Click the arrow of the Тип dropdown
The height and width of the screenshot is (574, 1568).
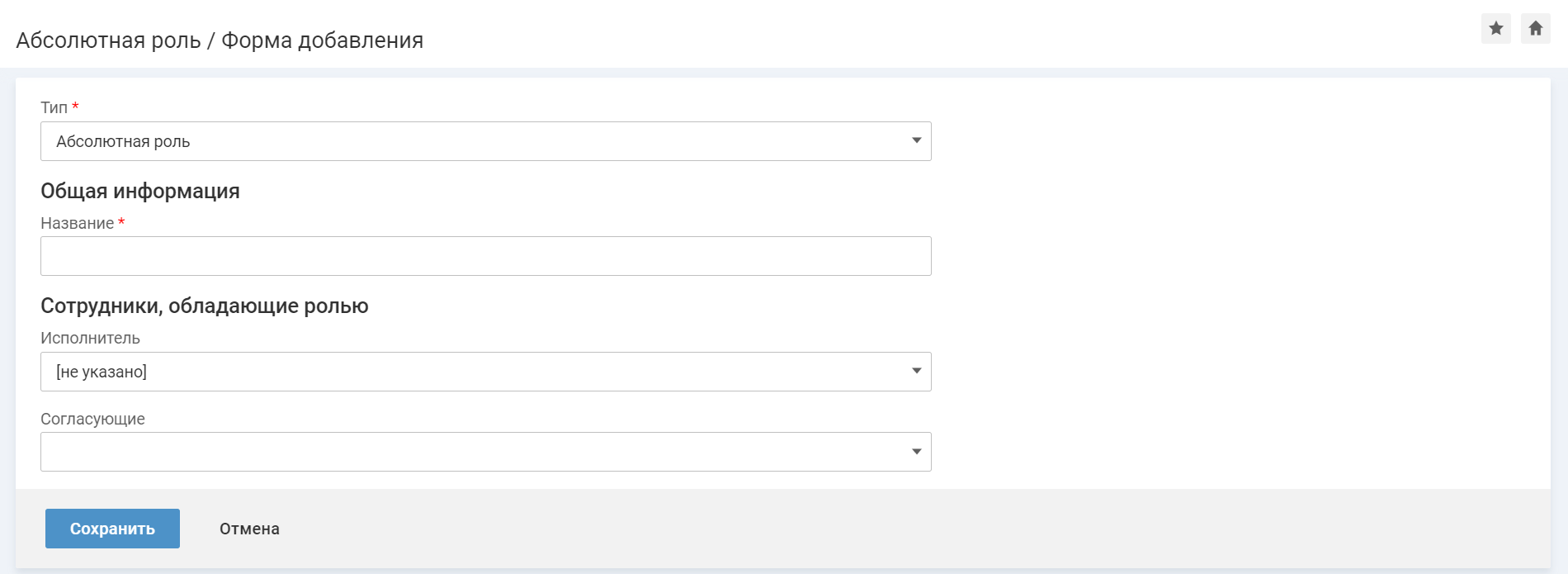[x=916, y=141]
